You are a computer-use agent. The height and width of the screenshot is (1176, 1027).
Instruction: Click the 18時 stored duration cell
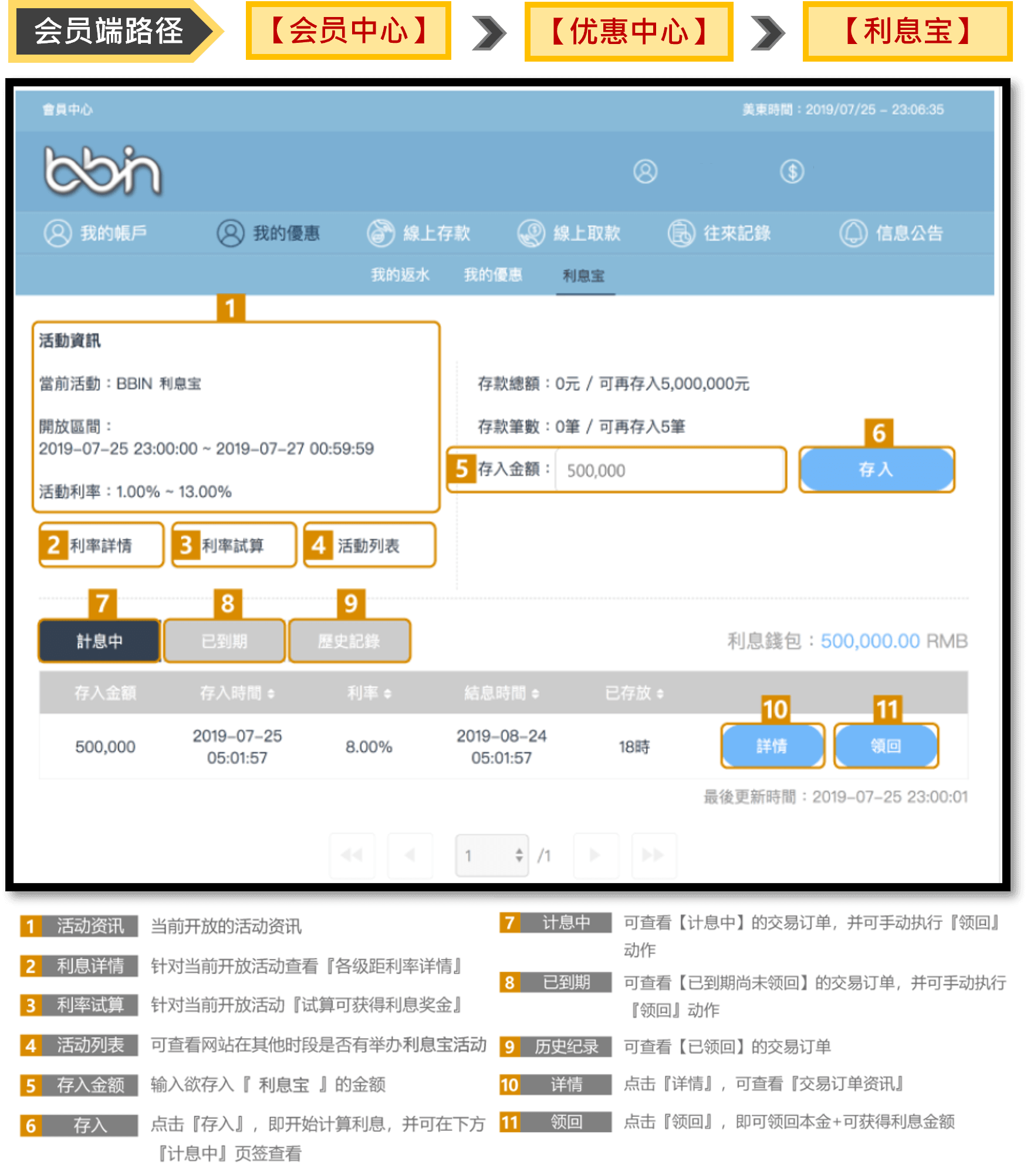pos(634,746)
